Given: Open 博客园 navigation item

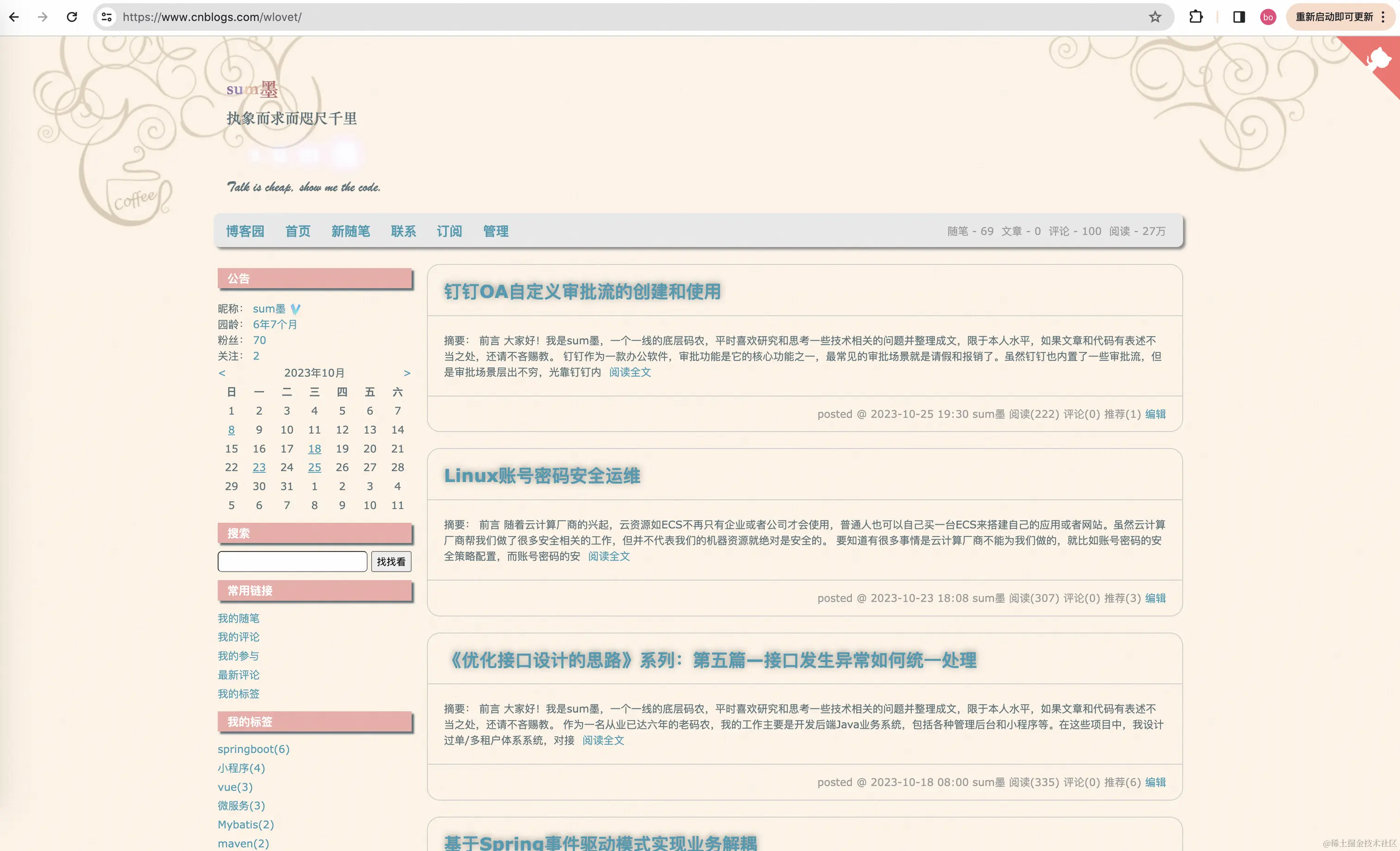Looking at the screenshot, I should click(x=245, y=231).
